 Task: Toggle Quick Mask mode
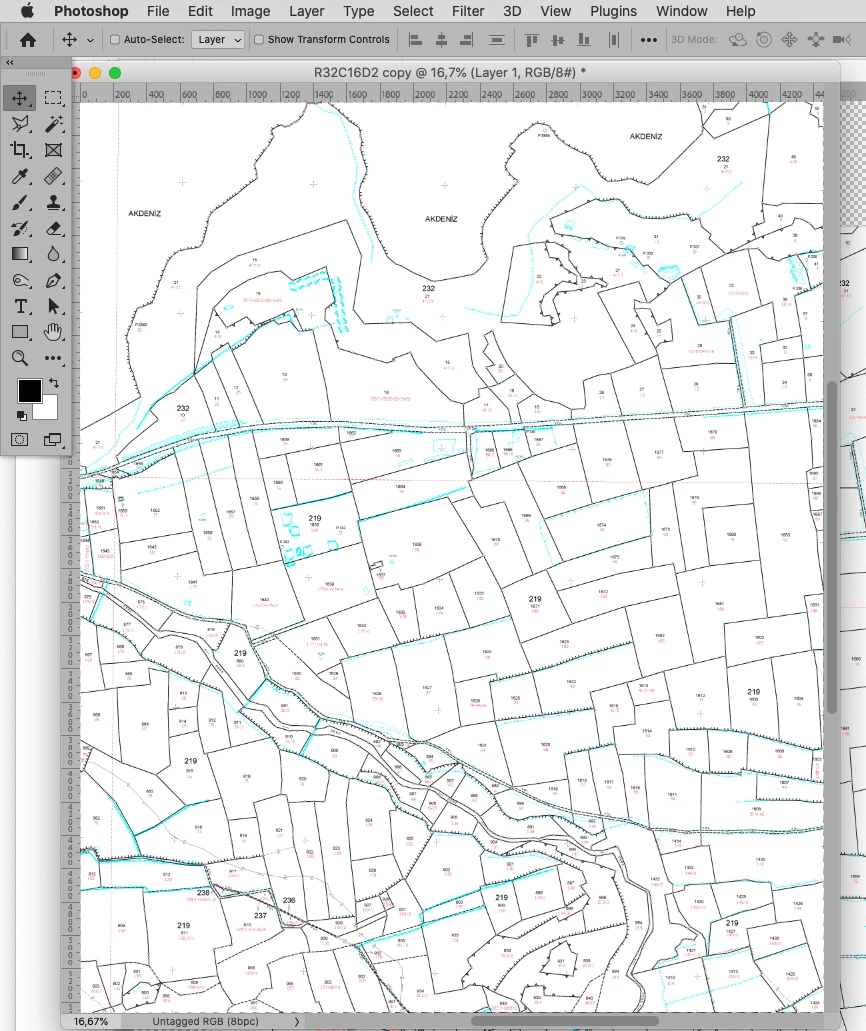pyautogui.click(x=20, y=439)
